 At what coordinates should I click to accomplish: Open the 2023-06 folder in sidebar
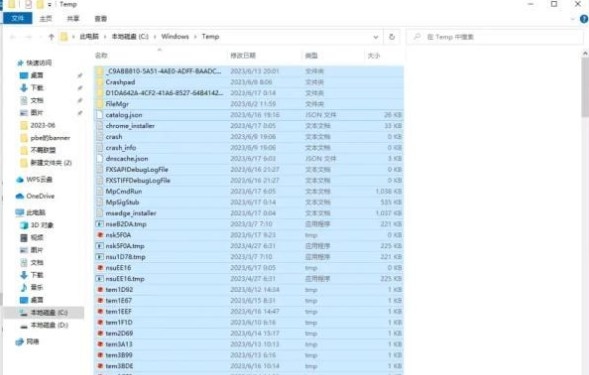[x=42, y=125]
